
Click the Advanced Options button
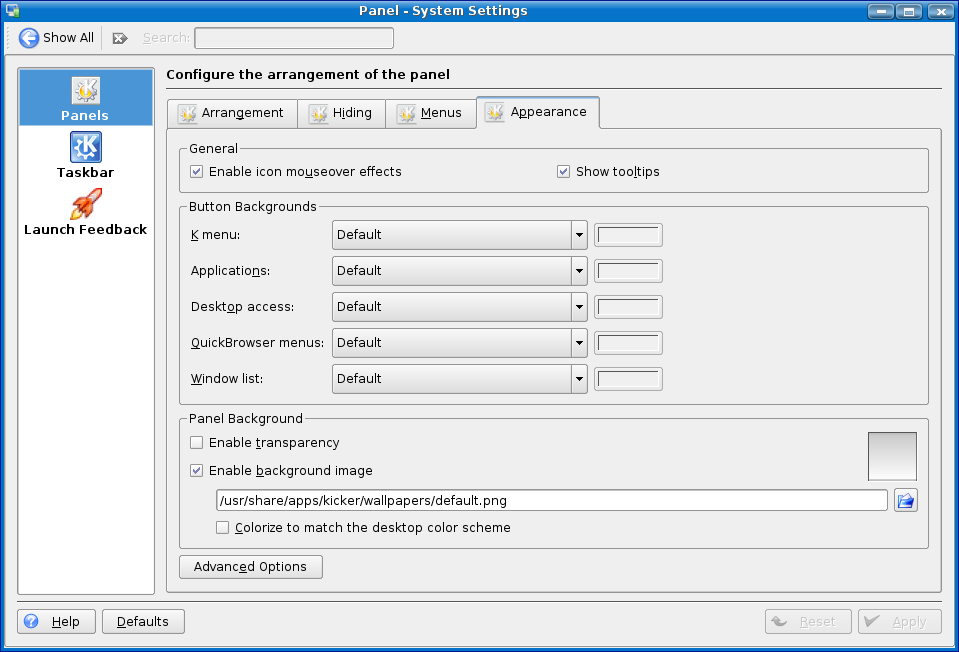[250, 567]
